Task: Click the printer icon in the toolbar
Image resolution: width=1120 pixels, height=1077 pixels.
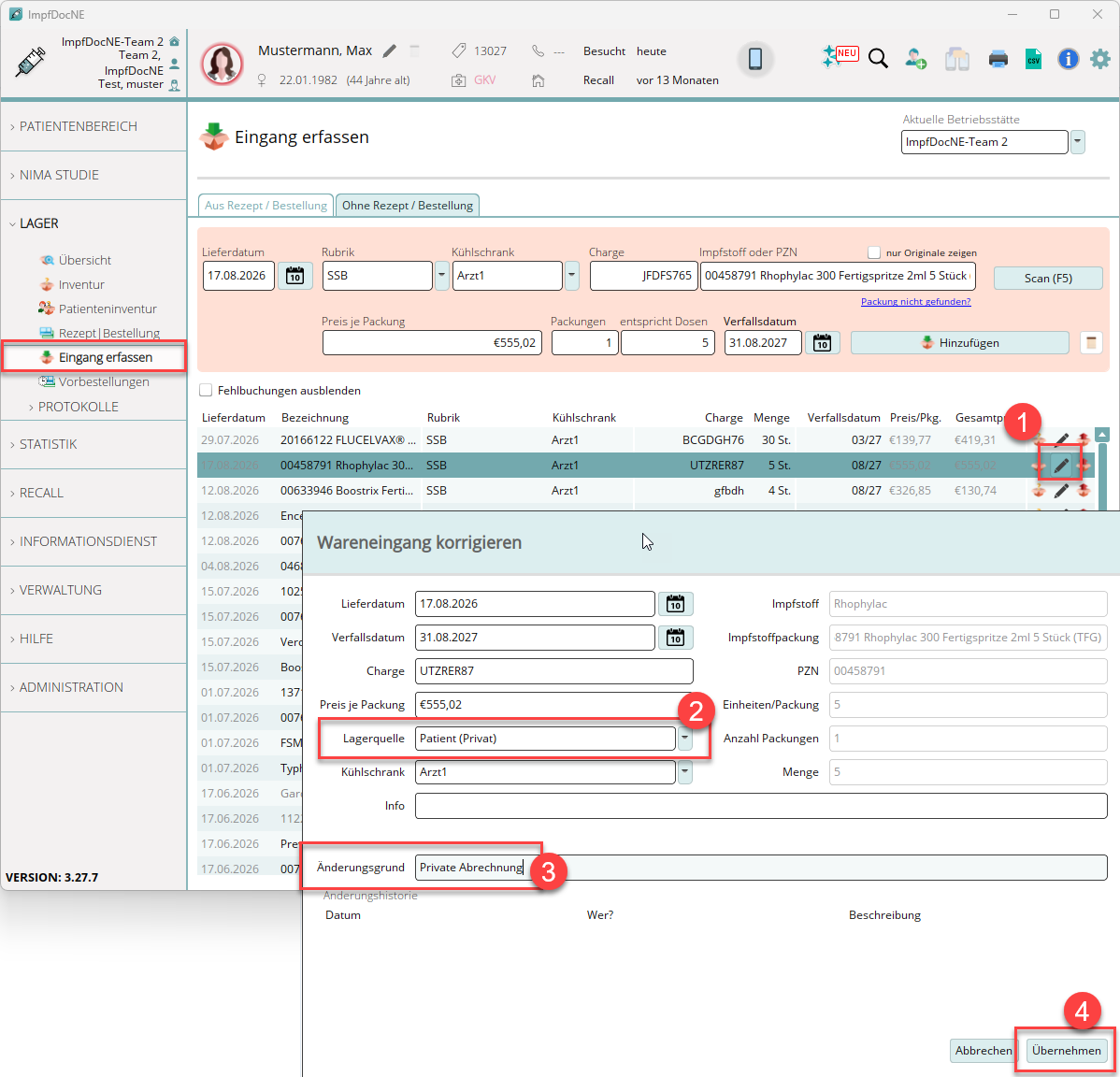Action: (x=998, y=59)
